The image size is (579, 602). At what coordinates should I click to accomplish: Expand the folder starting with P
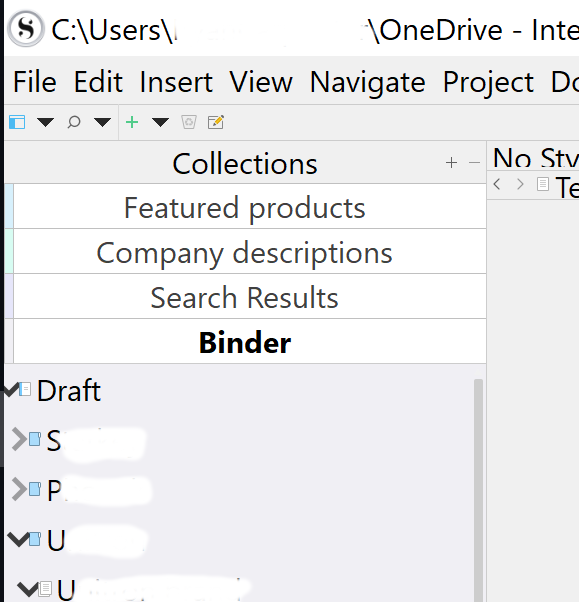point(19,489)
